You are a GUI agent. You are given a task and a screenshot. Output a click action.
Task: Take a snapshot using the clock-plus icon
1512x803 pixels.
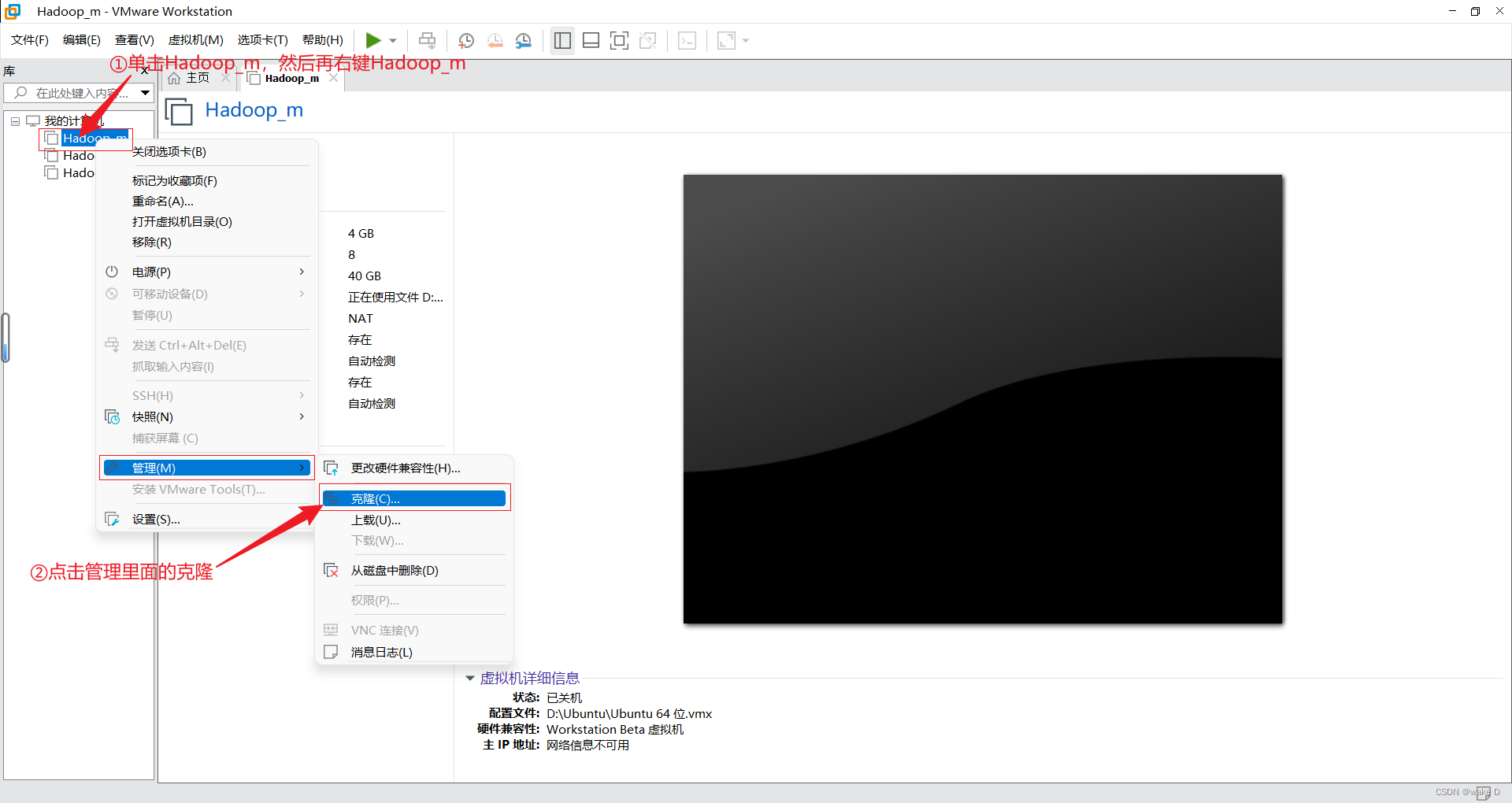(466, 40)
